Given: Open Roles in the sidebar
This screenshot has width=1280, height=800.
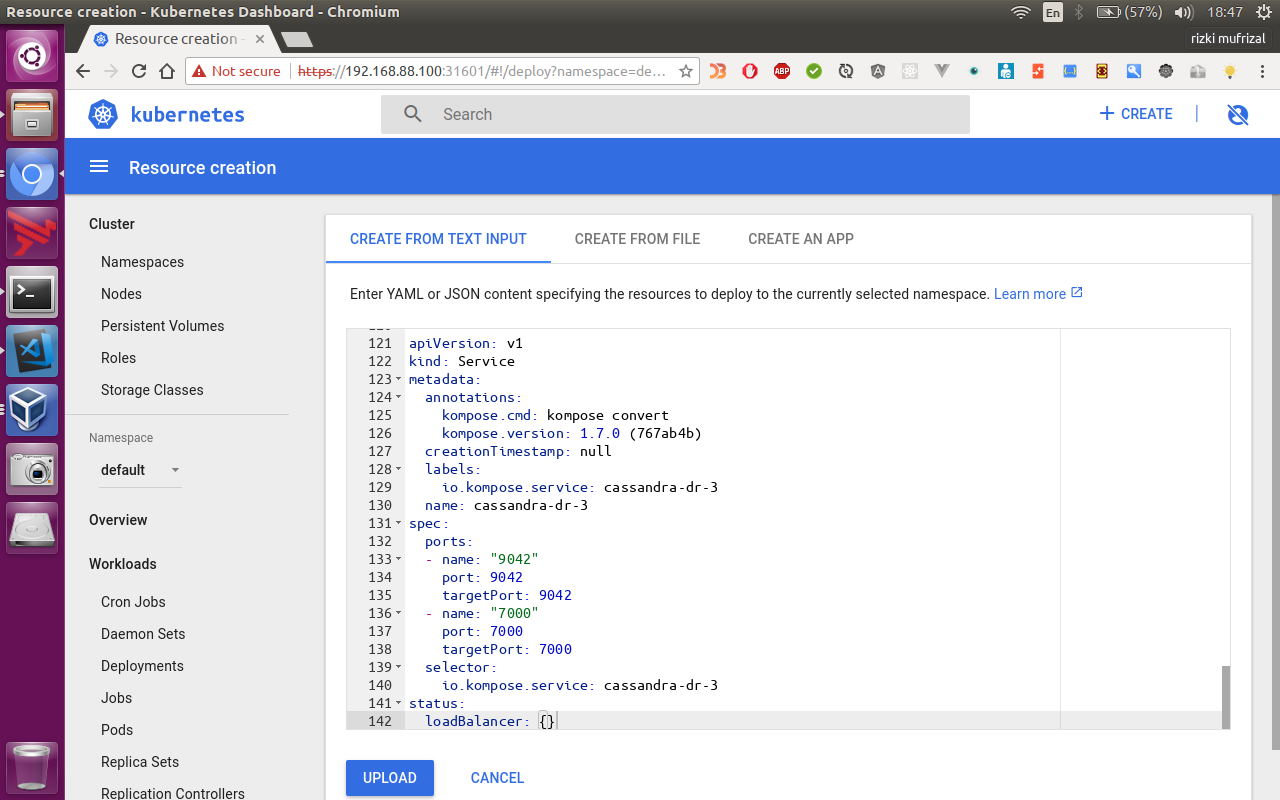Looking at the screenshot, I should coord(118,358).
